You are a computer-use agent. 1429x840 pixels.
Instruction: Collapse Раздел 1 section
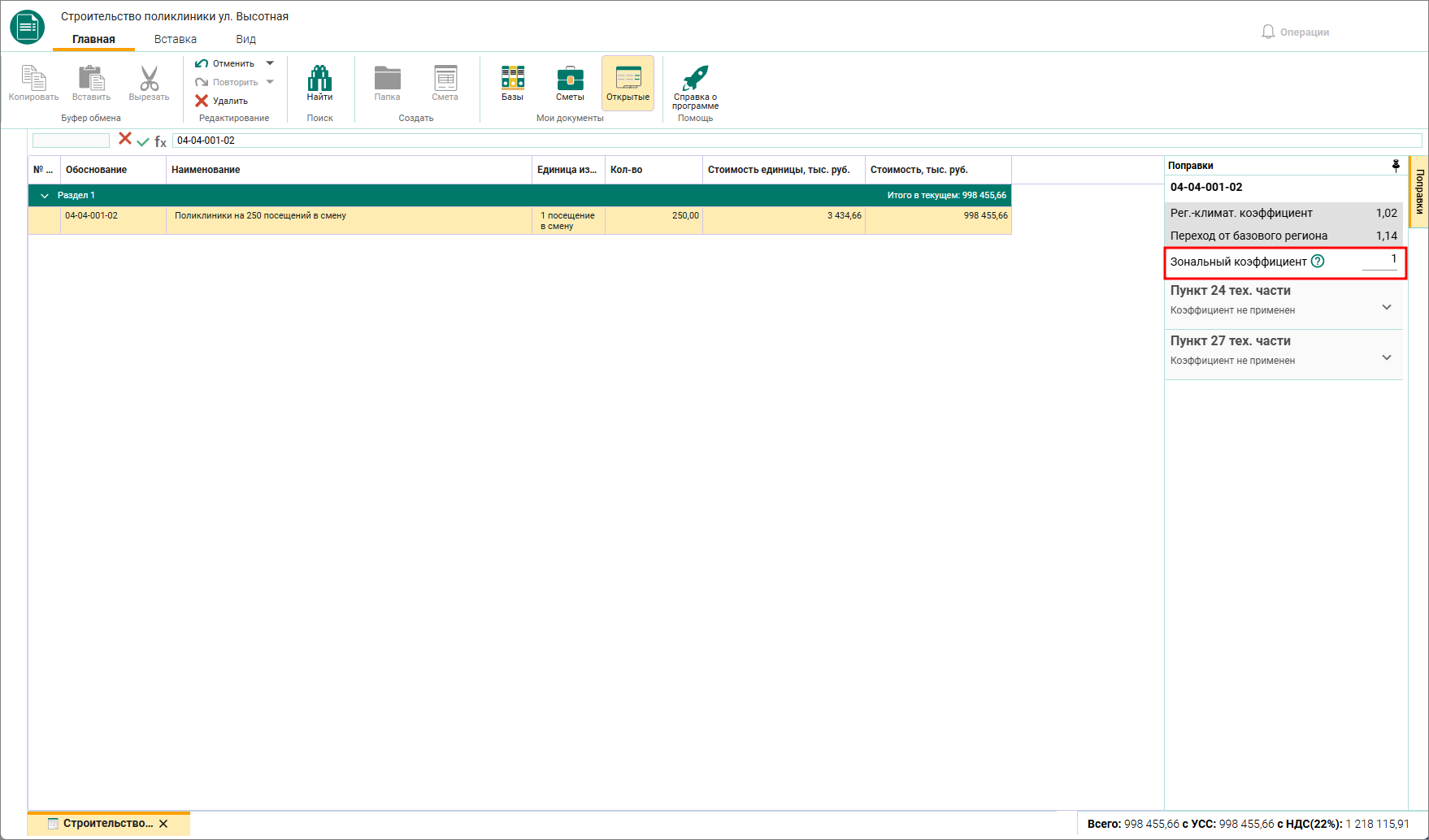coord(45,196)
